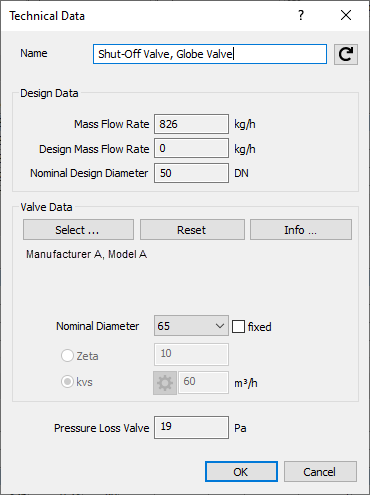Click the Reset valve data button
Screen dimensions: 370x495
coord(192,229)
